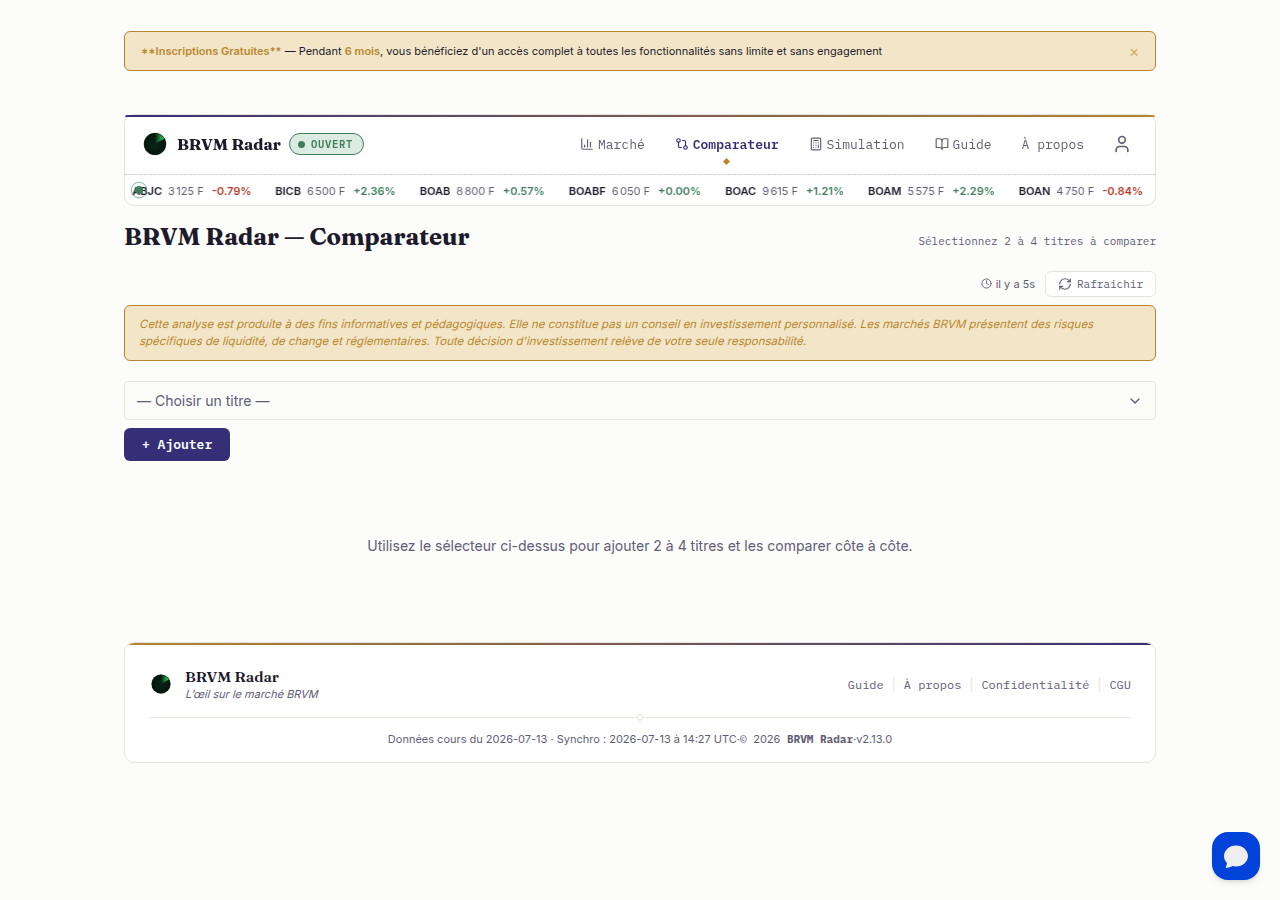Click the 'Utilisez le sélecteur ci-dessus' empty-state message
This screenshot has width=1280, height=900.
pyautogui.click(x=640, y=546)
